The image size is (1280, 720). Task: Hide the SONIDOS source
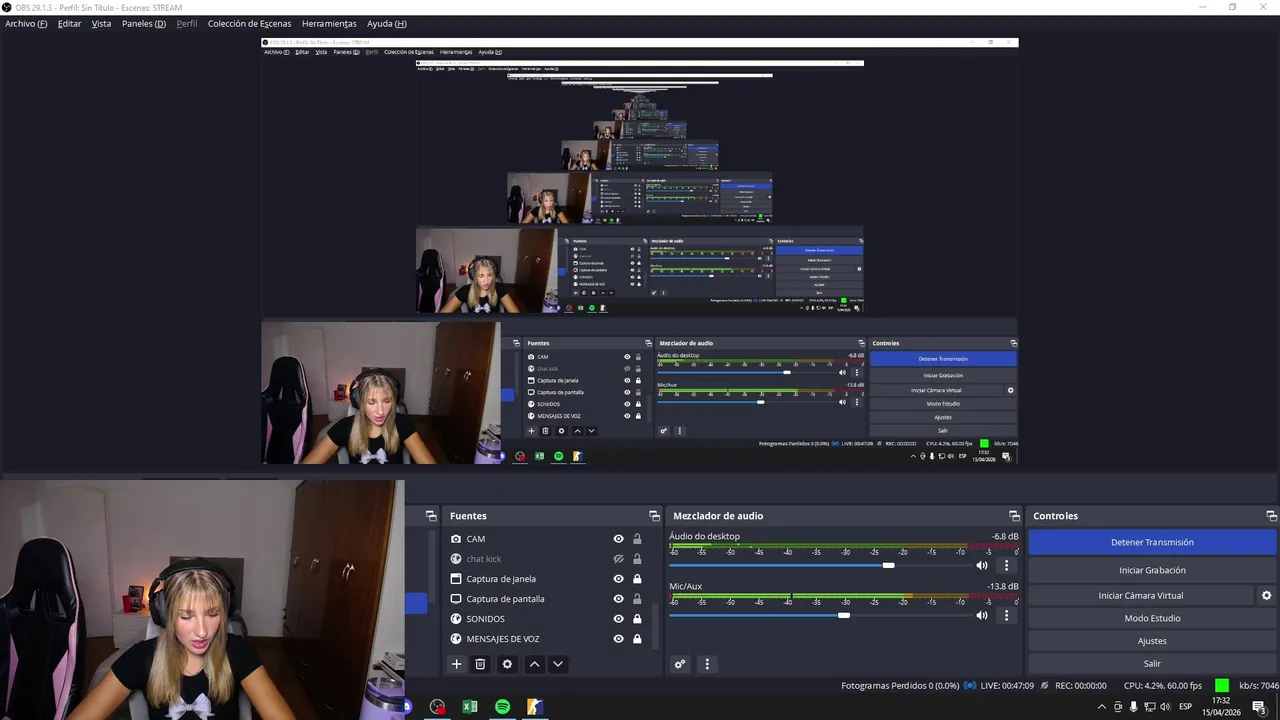click(618, 619)
